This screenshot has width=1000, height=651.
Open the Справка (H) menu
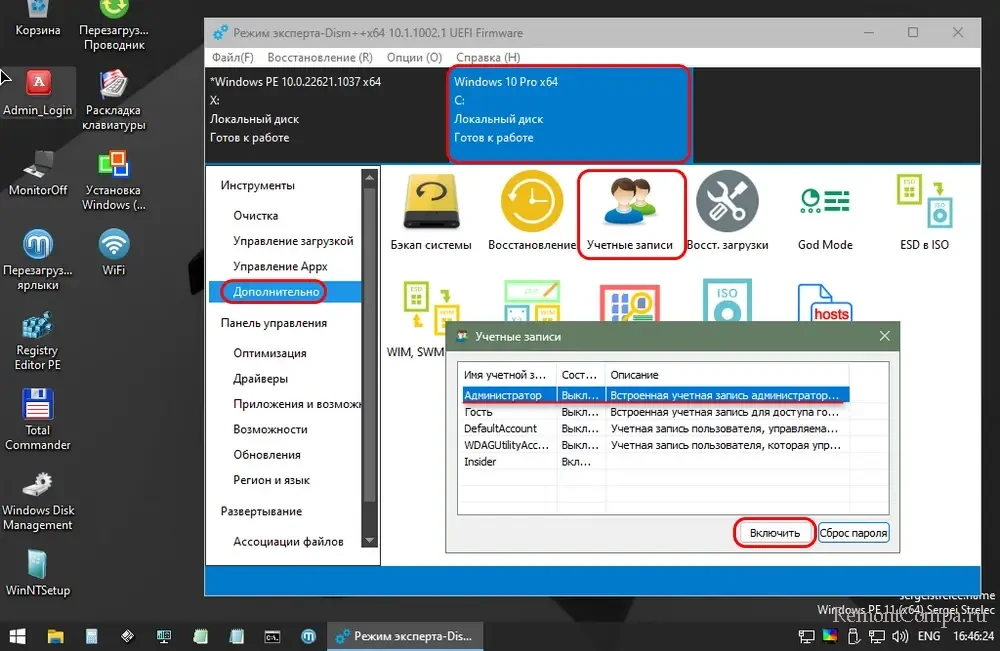click(x=488, y=57)
